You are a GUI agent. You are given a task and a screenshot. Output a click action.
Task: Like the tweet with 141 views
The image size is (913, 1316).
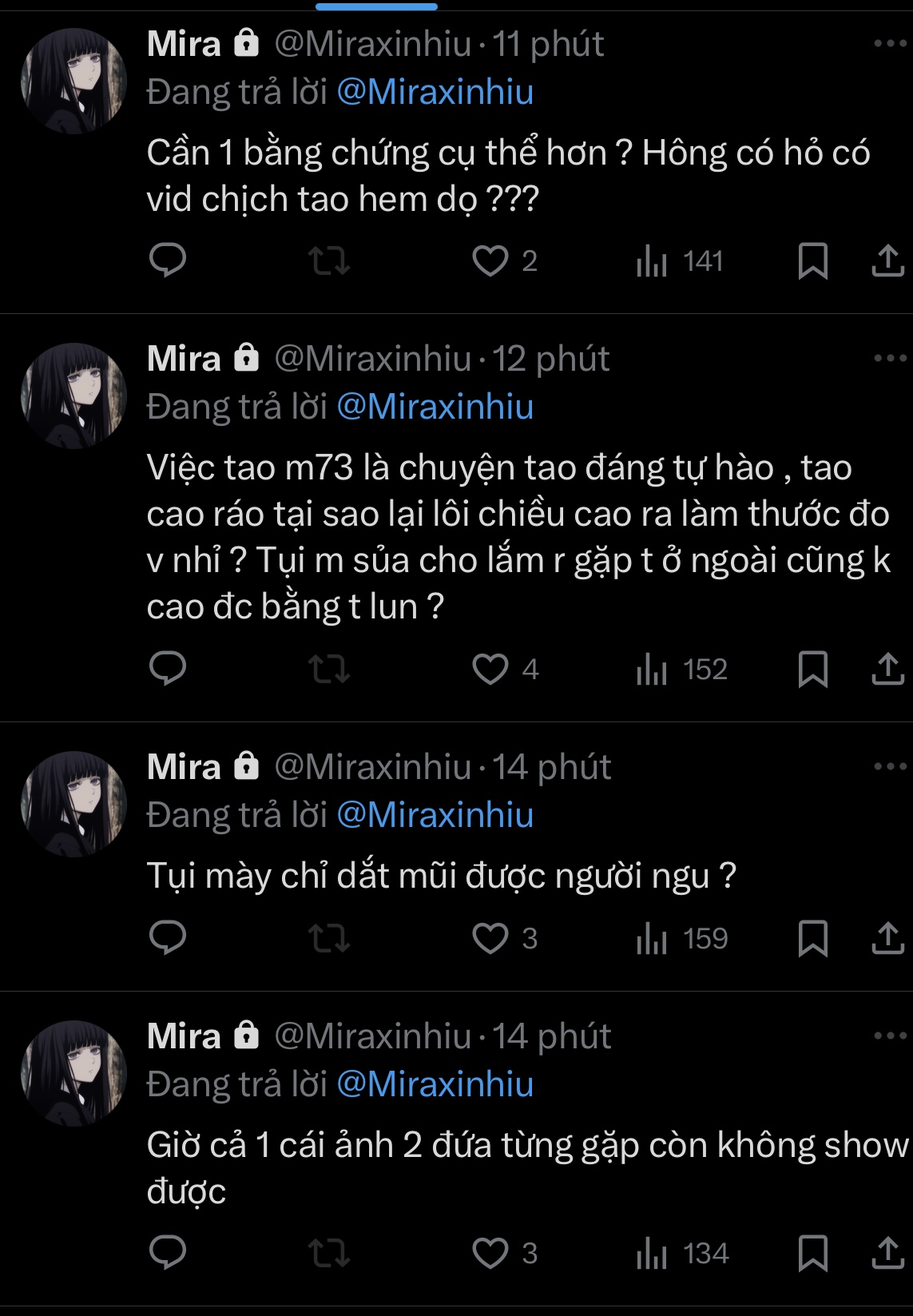[x=490, y=260]
